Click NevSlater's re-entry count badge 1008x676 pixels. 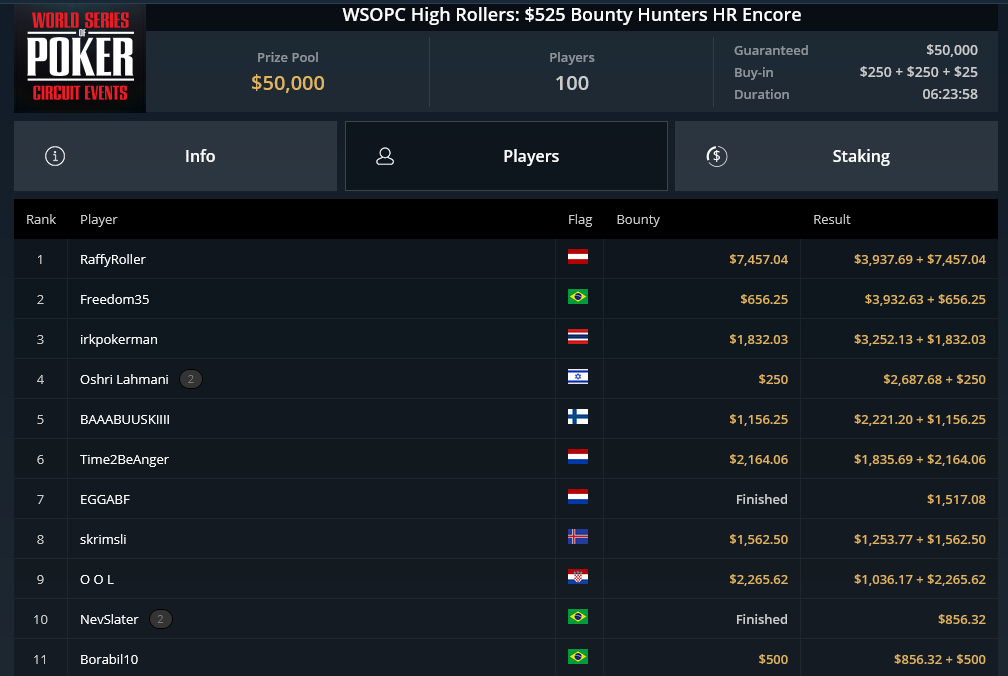pyautogui.click(x=160, y=619)
